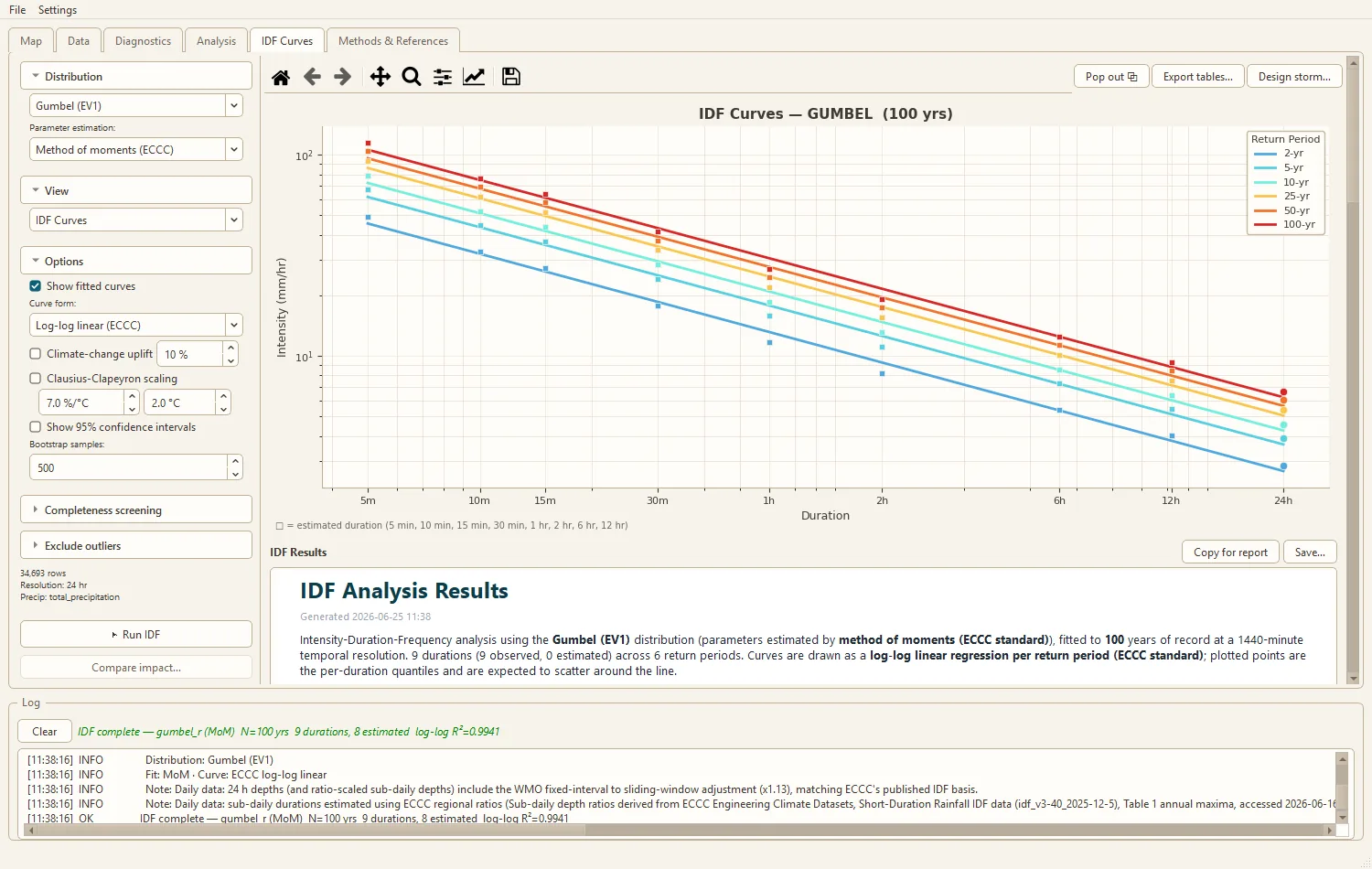
Task: Click the 2-yr legend color line
Action: tap(1265, 154)
